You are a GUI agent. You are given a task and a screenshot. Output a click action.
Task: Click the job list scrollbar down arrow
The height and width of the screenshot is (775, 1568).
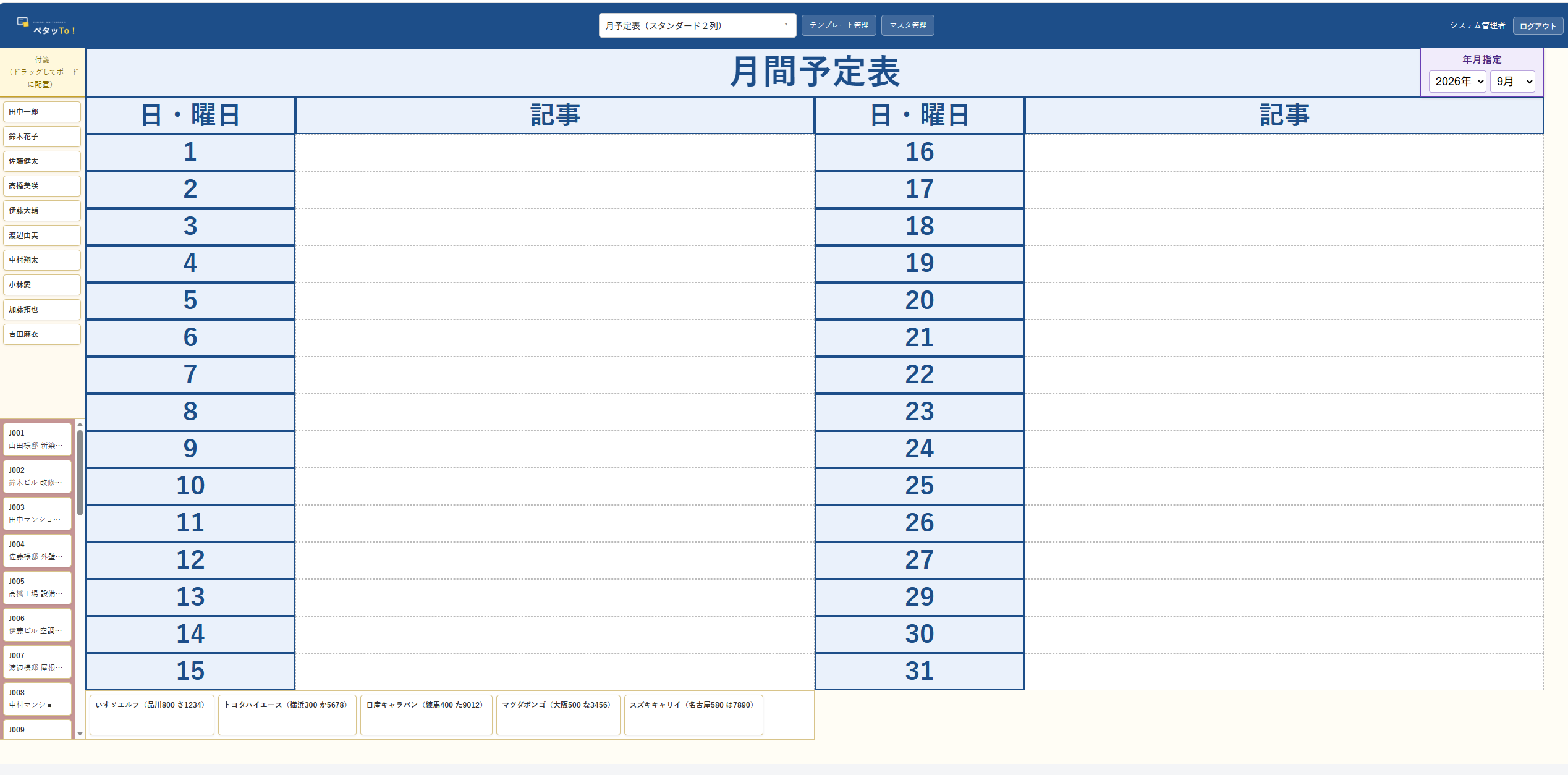pyautogui.click(x=80, y=734)
